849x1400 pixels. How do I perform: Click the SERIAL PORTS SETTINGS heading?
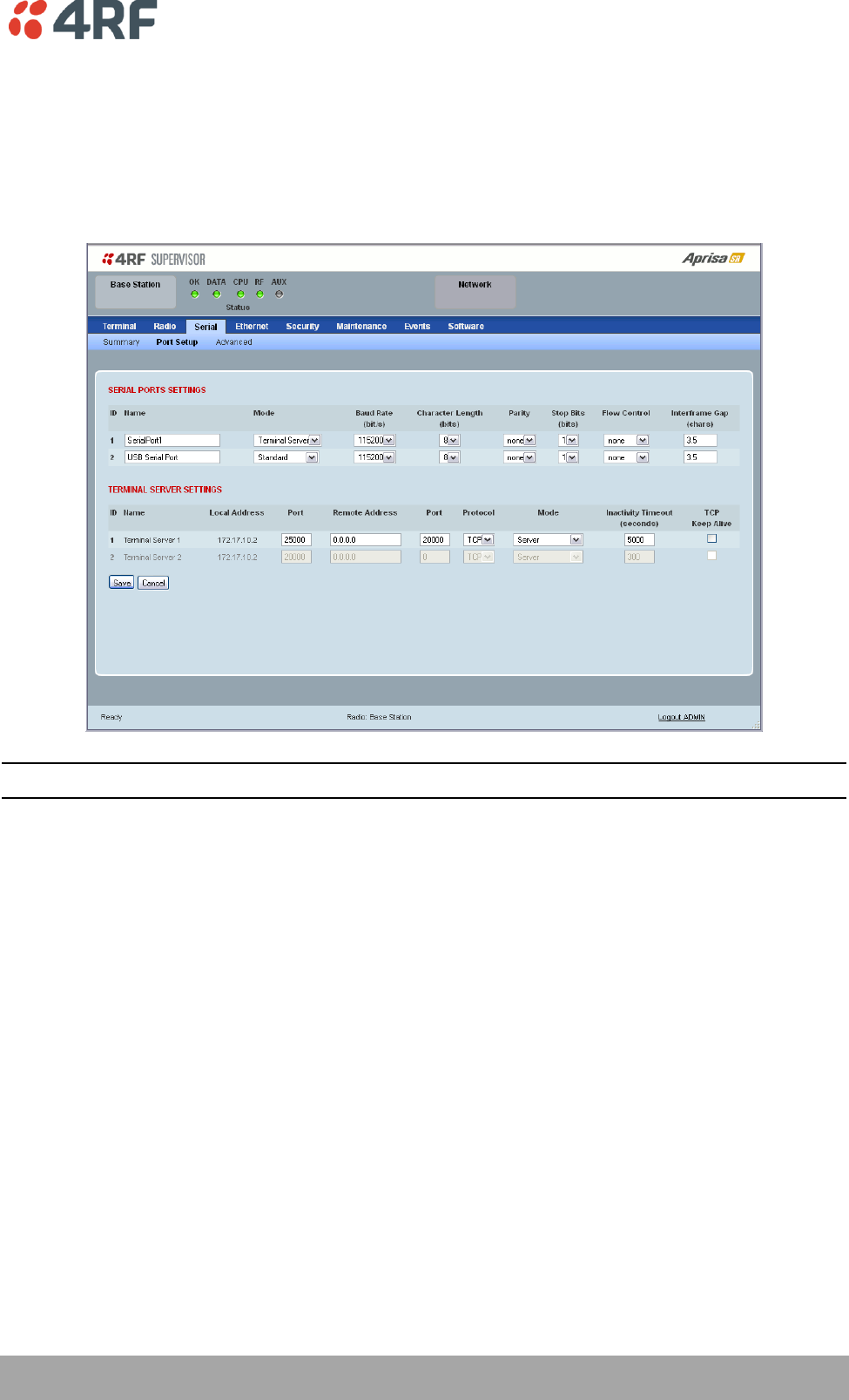[x=157, y=390]
